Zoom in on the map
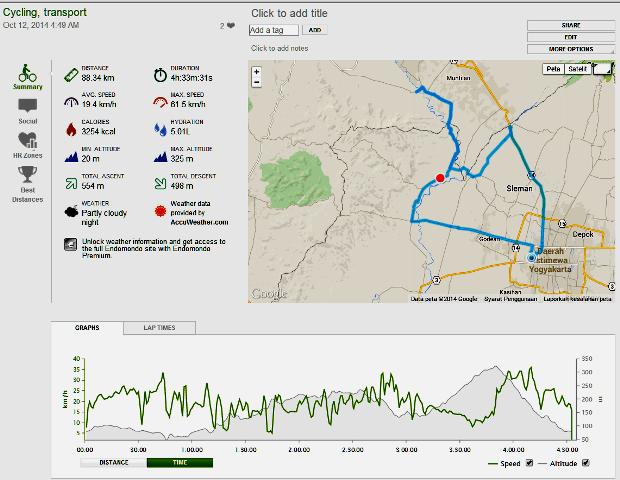 (257, 72)
